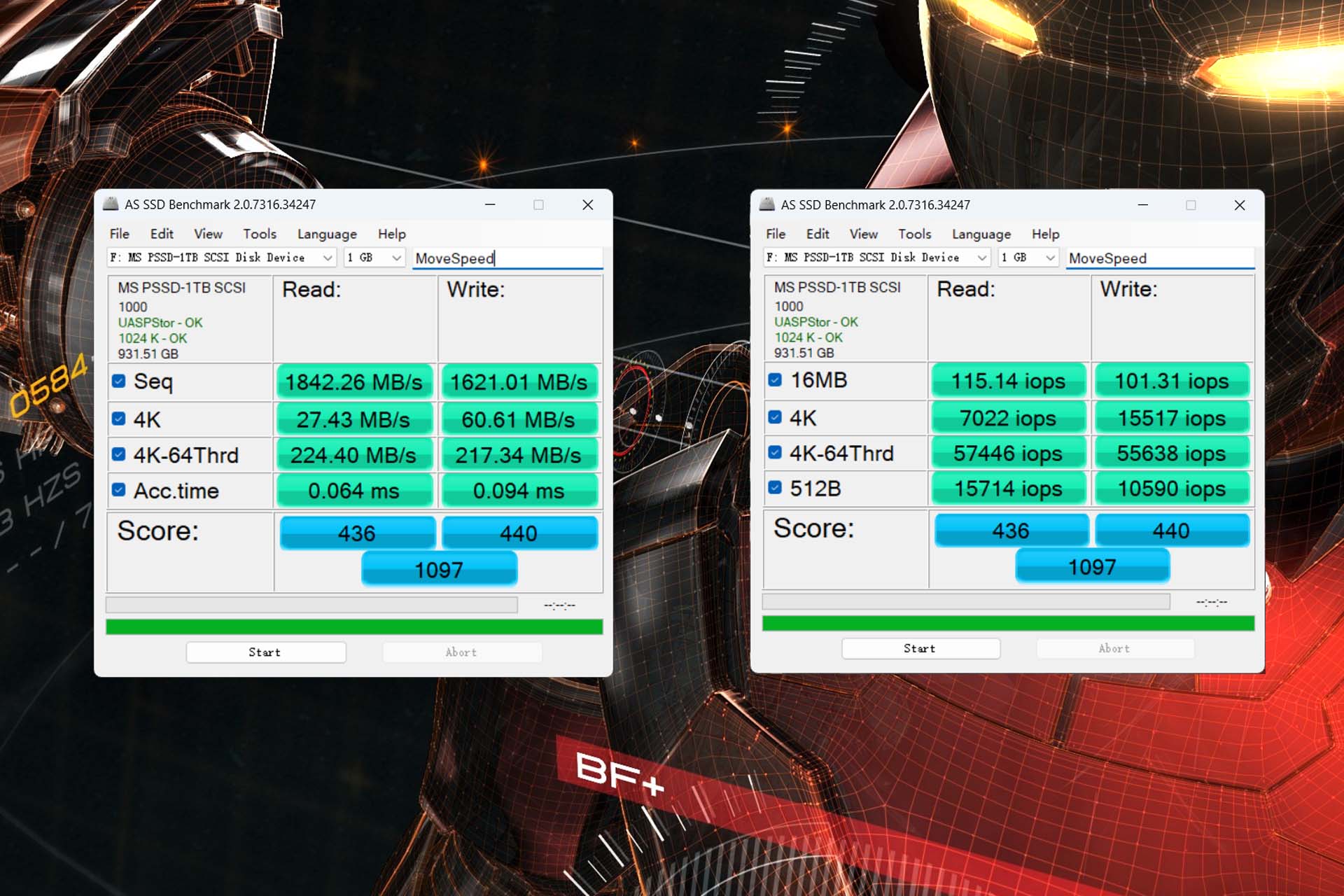This screenshot has height=896, width=1344.
Task: Open 1 GB size dropdown in left window
Action: [396, 258]
